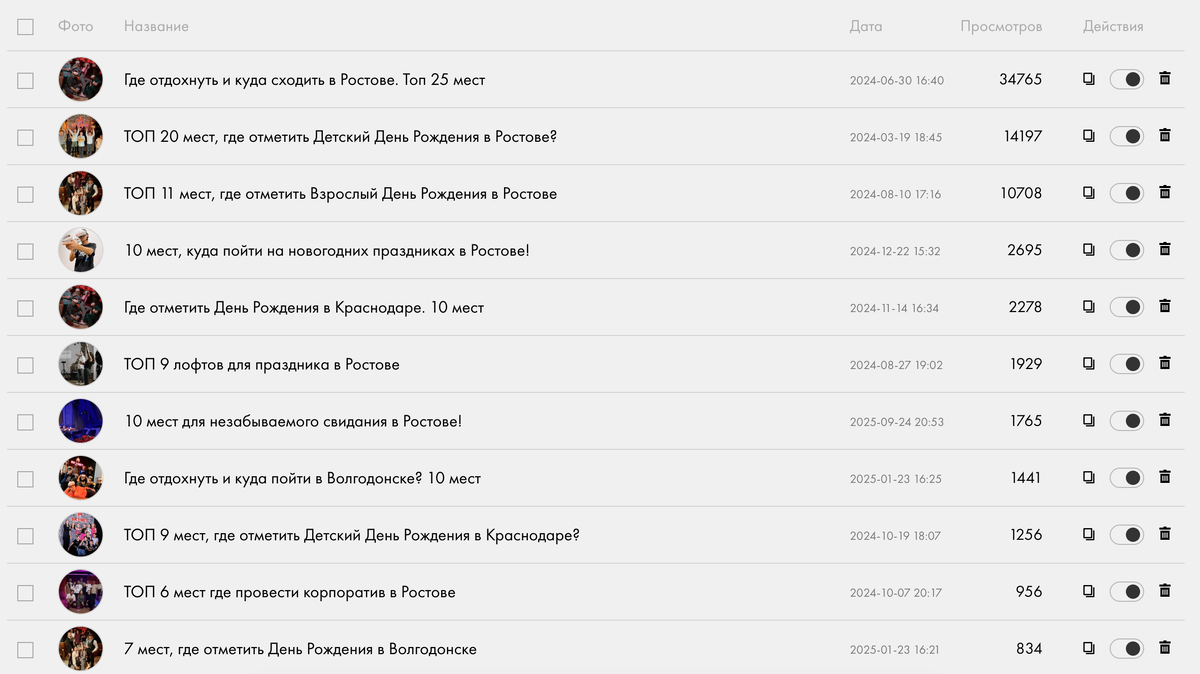Delete the article "Где отдохнуть и куда сходить в Ростове"
The width and height of the screenshot is (1200, 674).
click(1166, 80)
